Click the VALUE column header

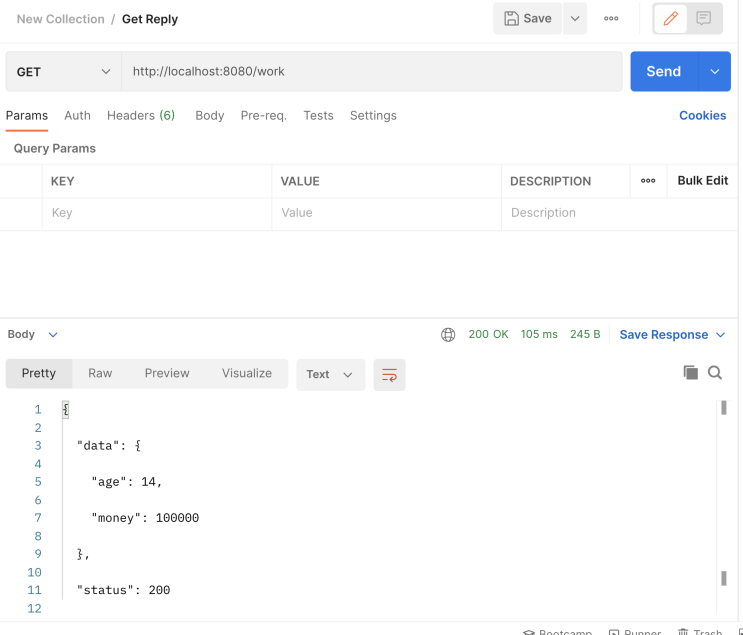[x=300, y=181]
